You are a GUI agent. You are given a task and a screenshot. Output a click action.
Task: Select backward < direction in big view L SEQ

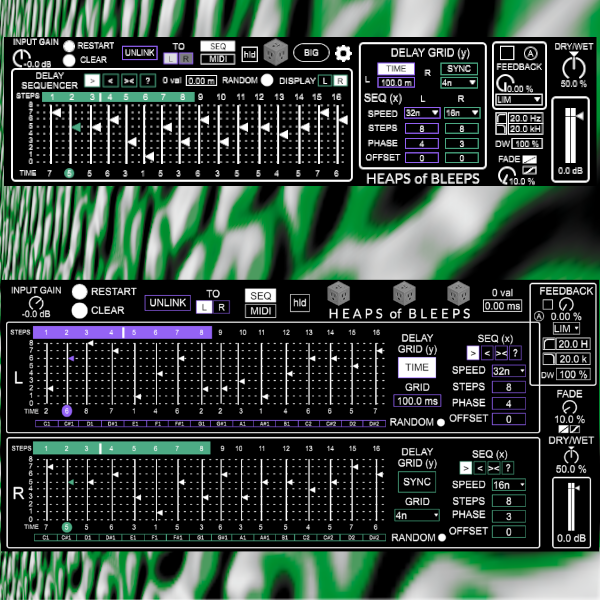(x=487, y=353)
